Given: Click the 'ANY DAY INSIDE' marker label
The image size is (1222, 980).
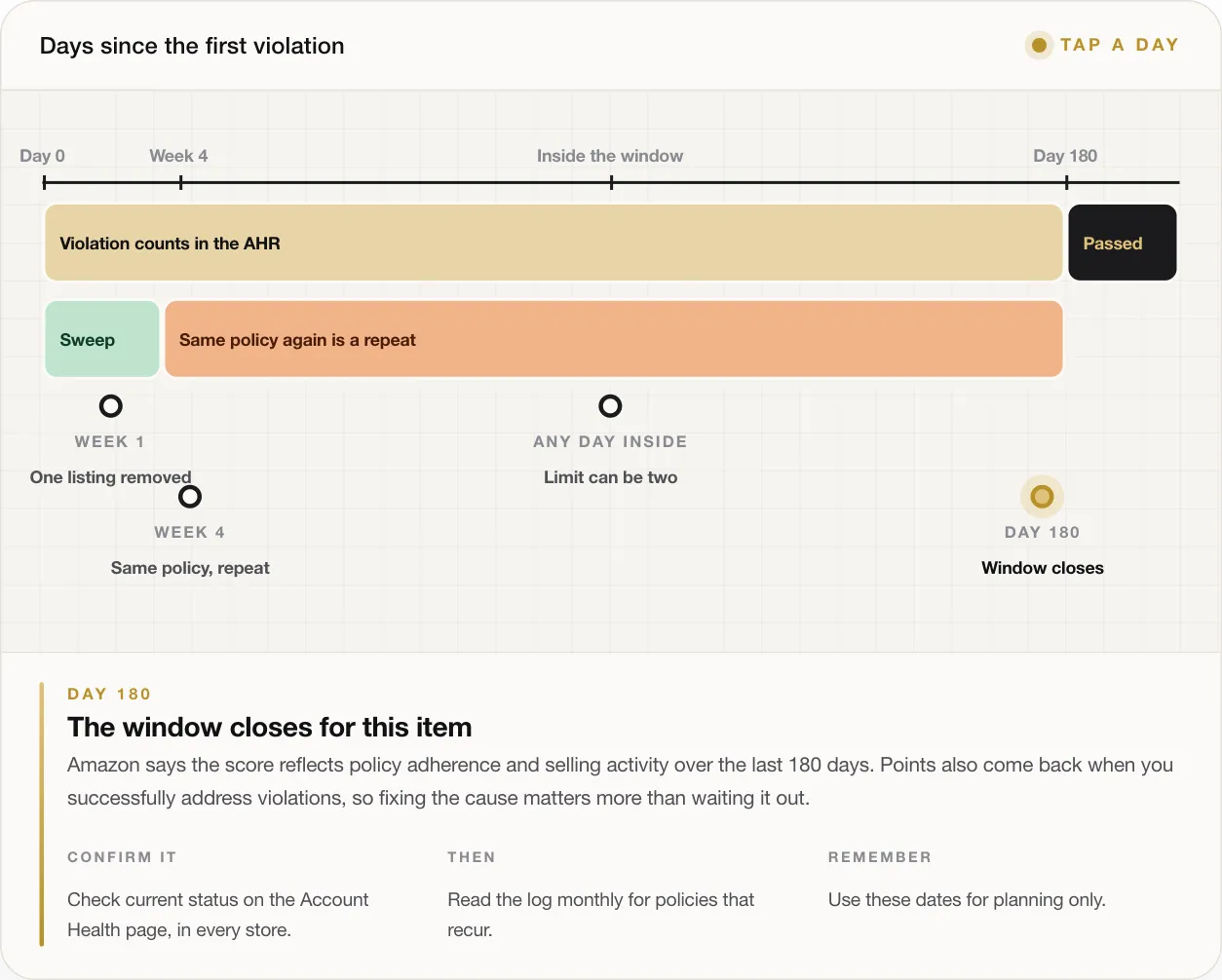Looking at the screenshot, I should coord(610,442).
